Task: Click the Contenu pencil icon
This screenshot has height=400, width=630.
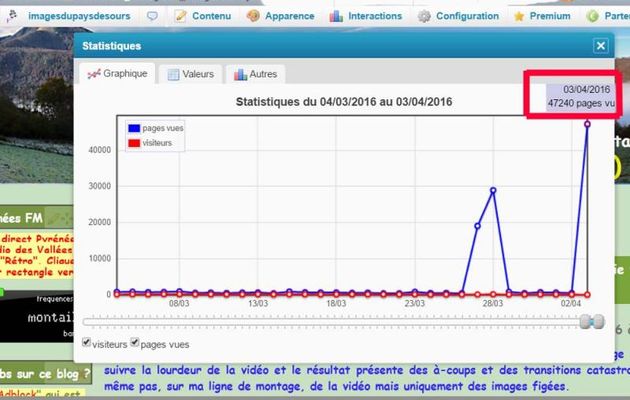Action: [180, 16]
